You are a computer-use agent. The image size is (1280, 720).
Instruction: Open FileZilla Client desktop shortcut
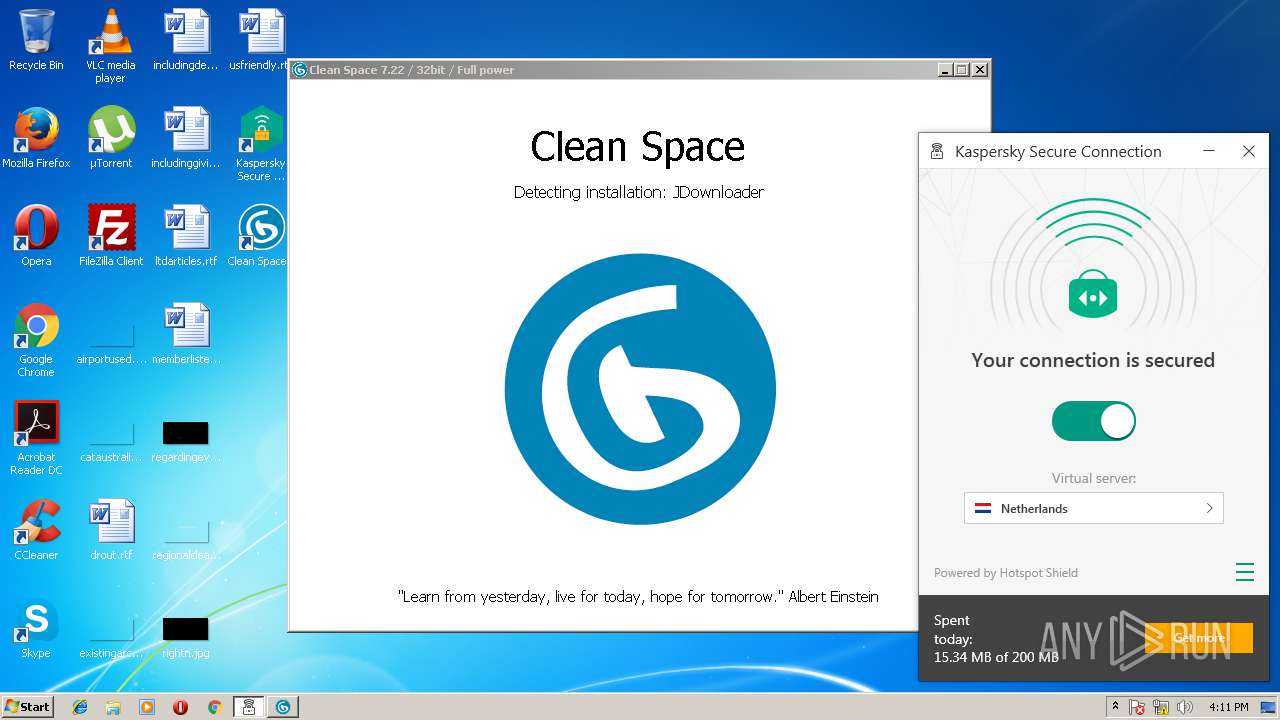click(110, 236)
